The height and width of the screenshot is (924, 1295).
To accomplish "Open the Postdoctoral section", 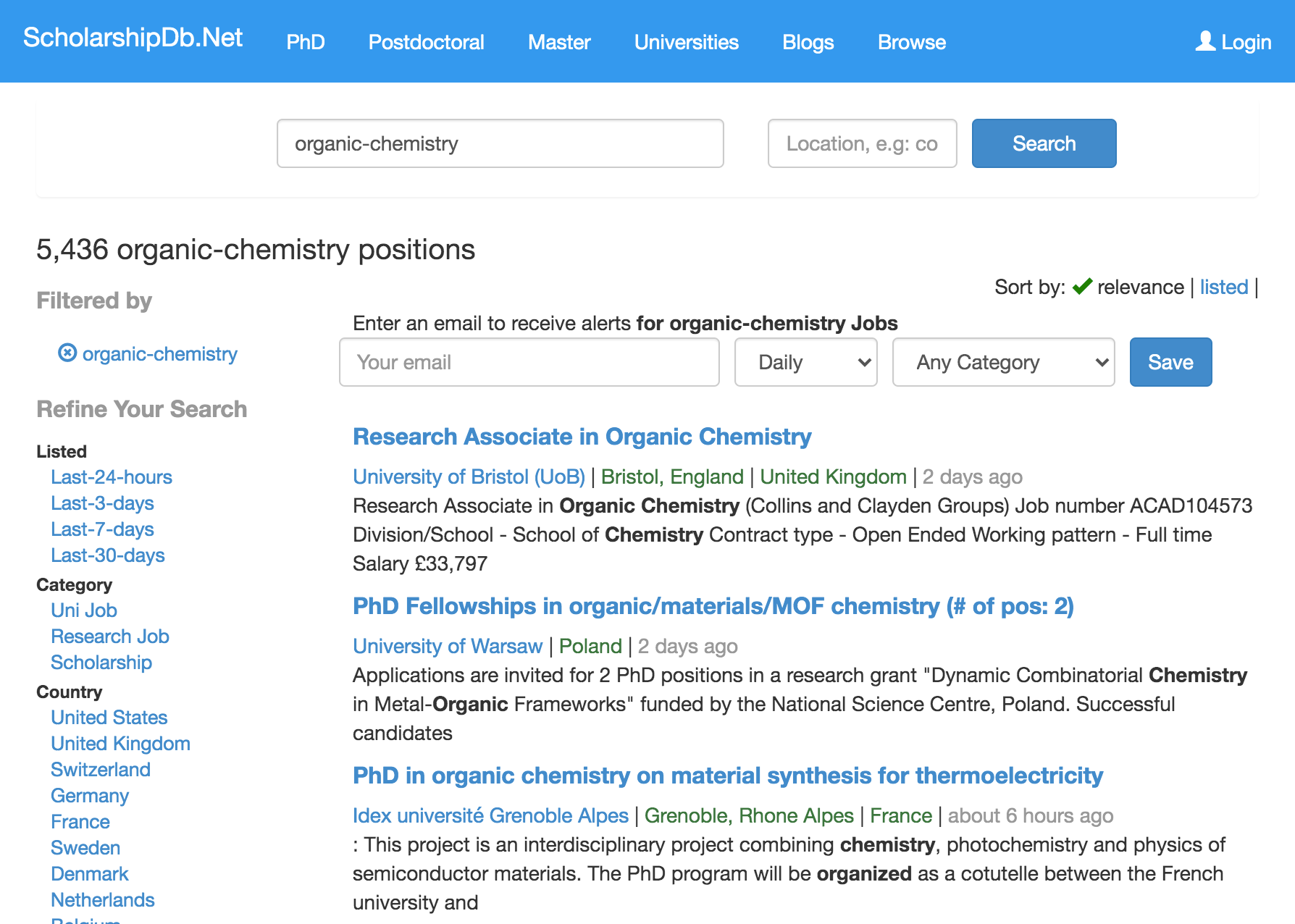I will coord(426,42).
